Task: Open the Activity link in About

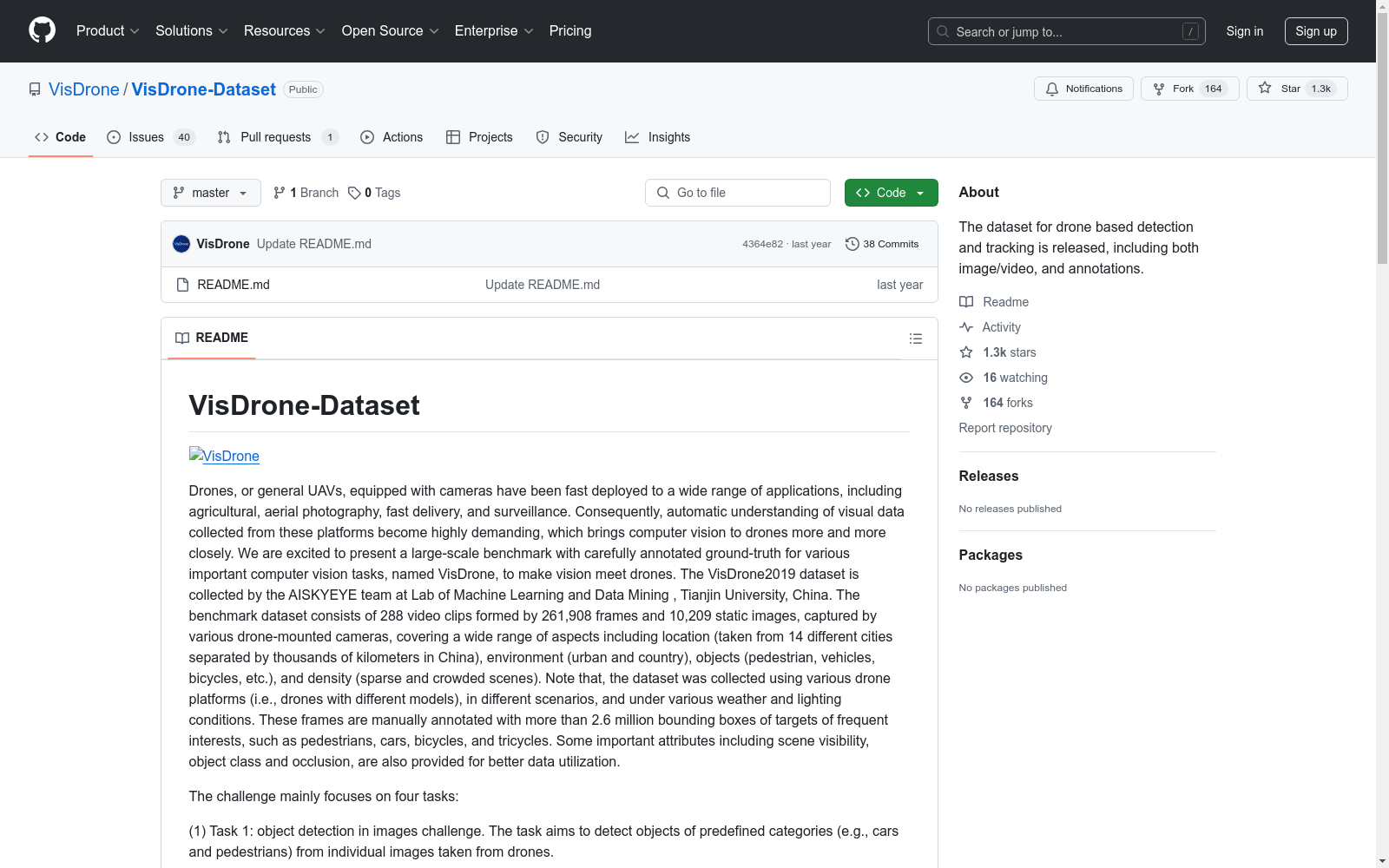Action: 991,327
